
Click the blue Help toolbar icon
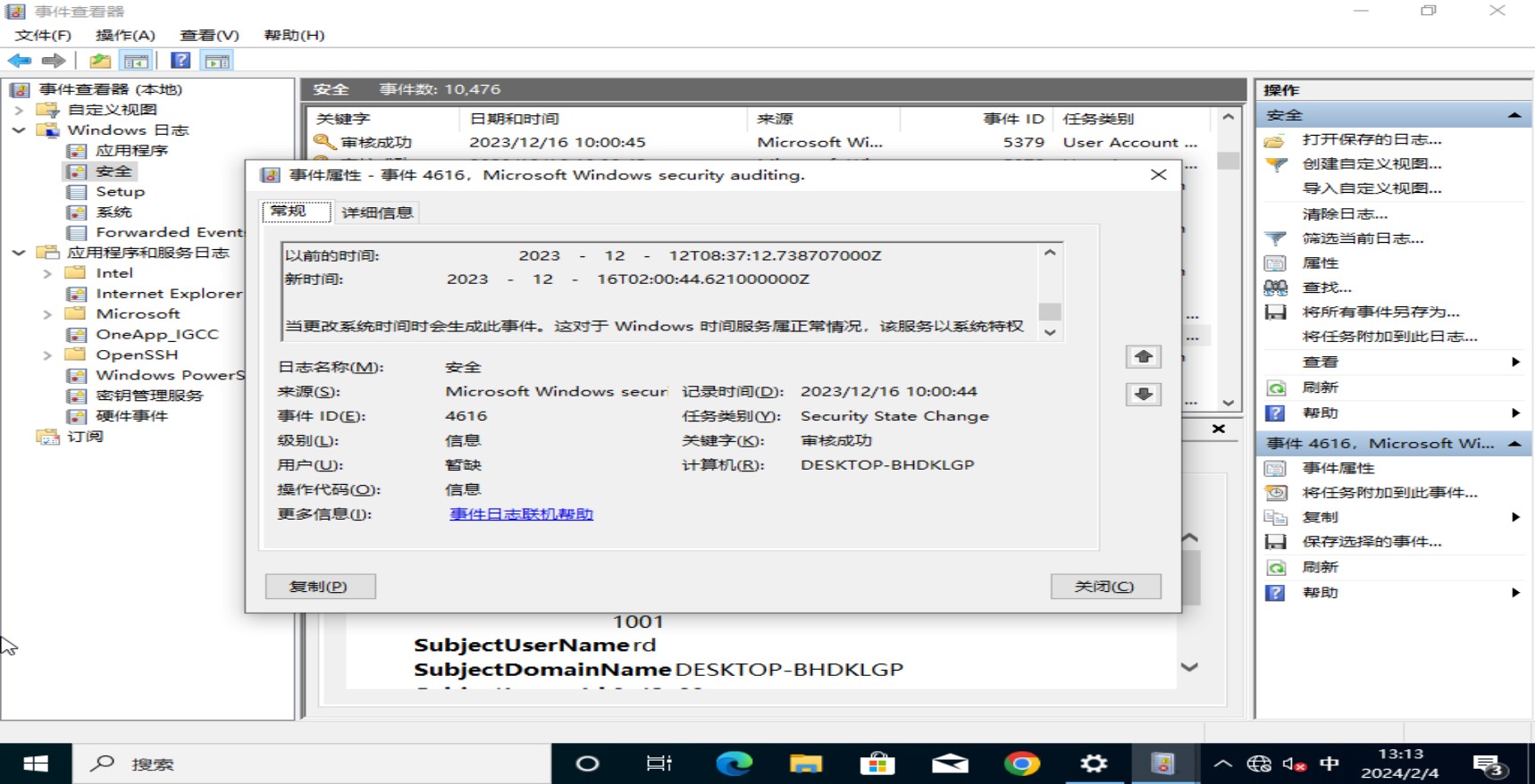[180, 61]
